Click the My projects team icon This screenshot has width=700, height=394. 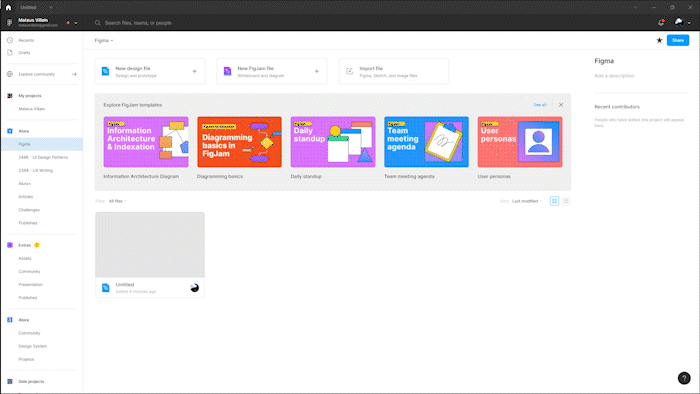pos(10,95)
